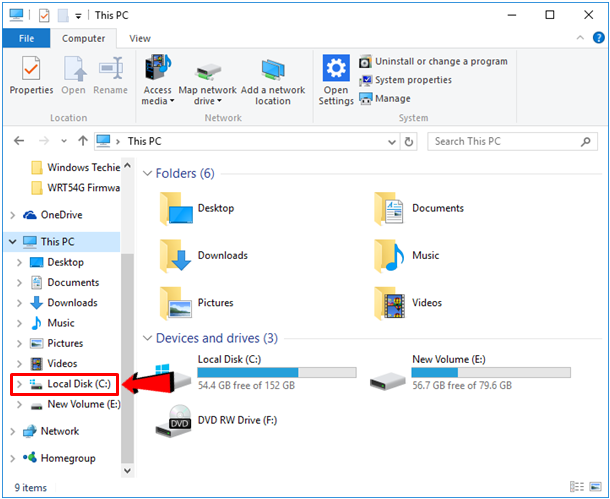This screenshot has height=499, width=610.
Task: Click the This PC breadcrumb
Action: (144, 141)
